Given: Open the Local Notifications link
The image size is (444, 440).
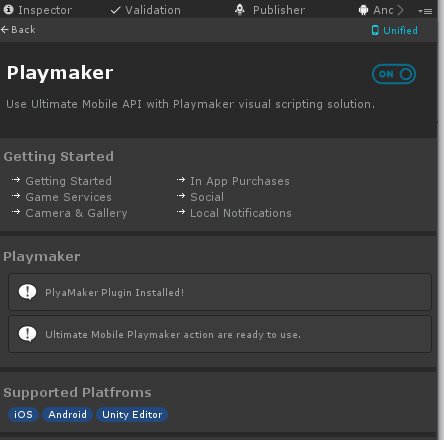Looking at the screenshot, I should (241, 213).
